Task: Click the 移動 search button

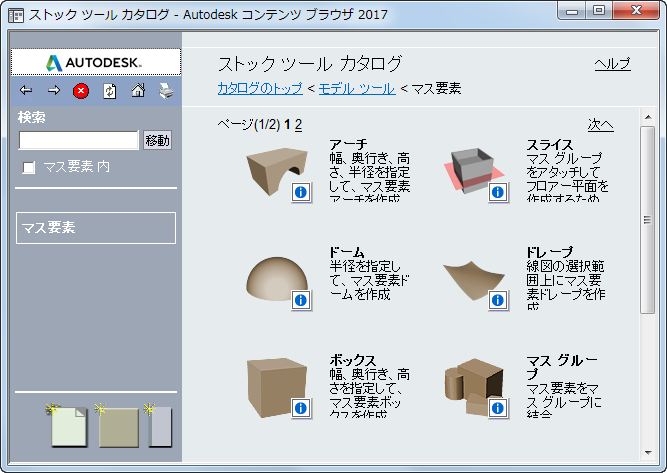Action: [157, 140]
